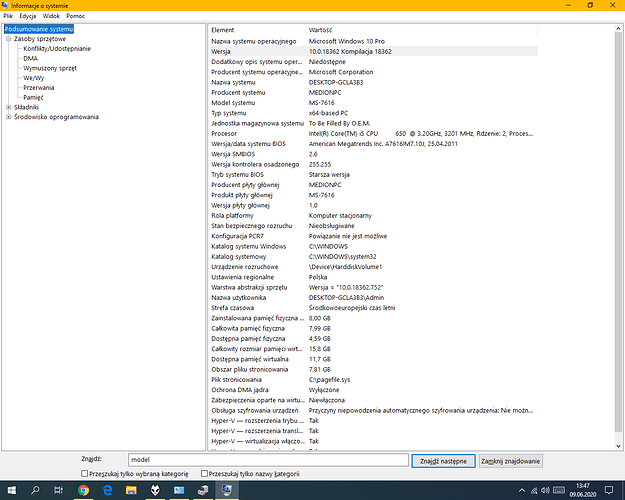Click scrollbar up arrow in details pane
The image size is (625, 500).
click(618, 29)
